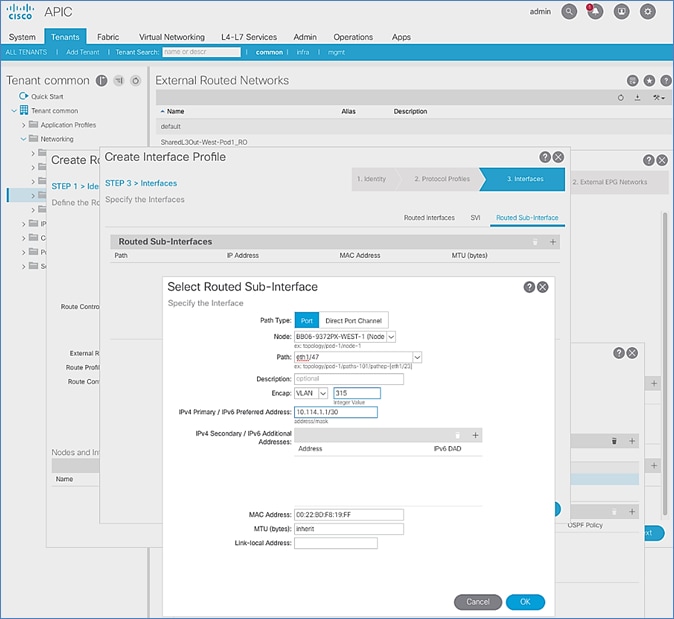
Task: Open the search icon in APIC header
Action: click(x=569, y=12)
